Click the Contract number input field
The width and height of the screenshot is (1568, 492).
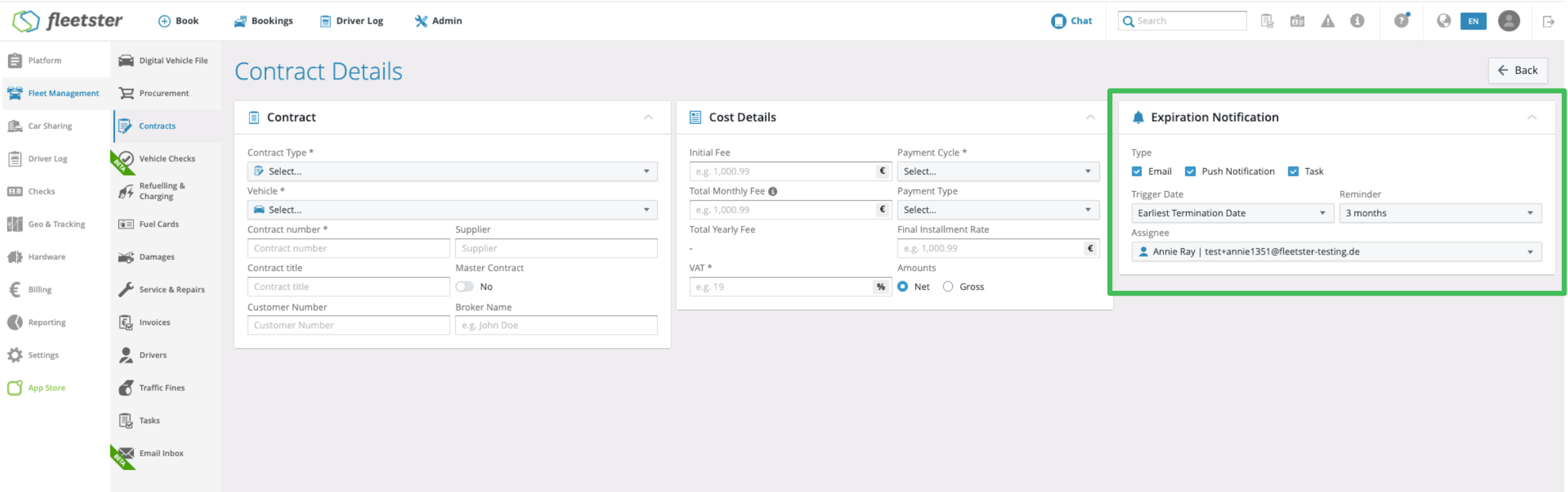point(348,248)
